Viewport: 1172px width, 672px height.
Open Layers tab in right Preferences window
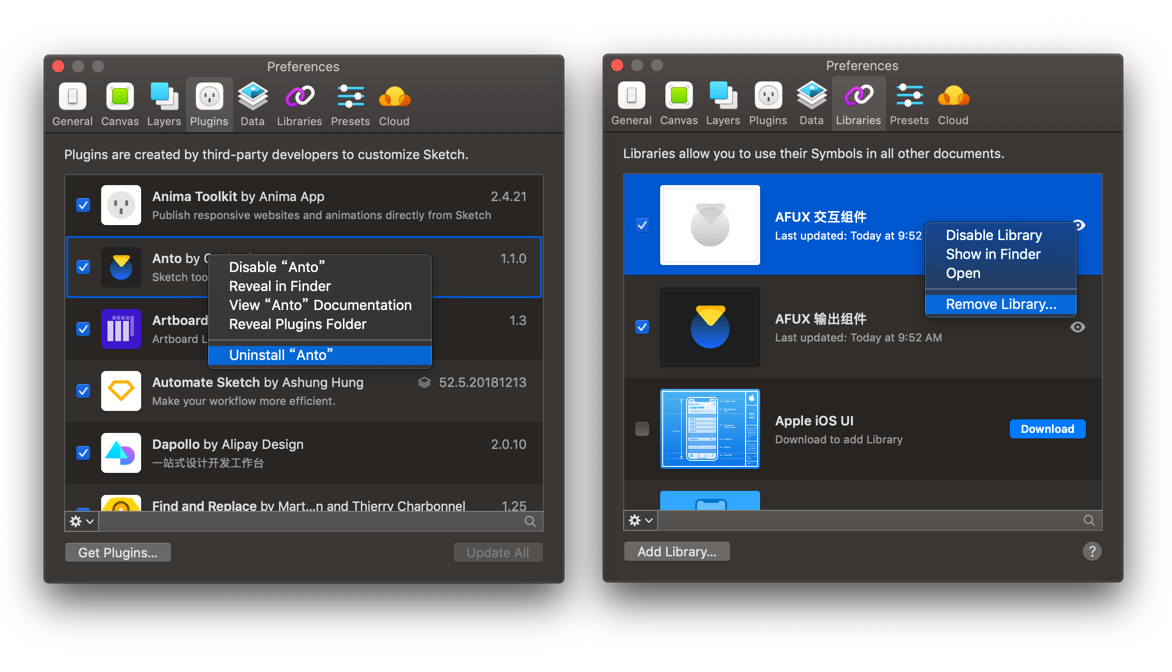tap(723, 103)
